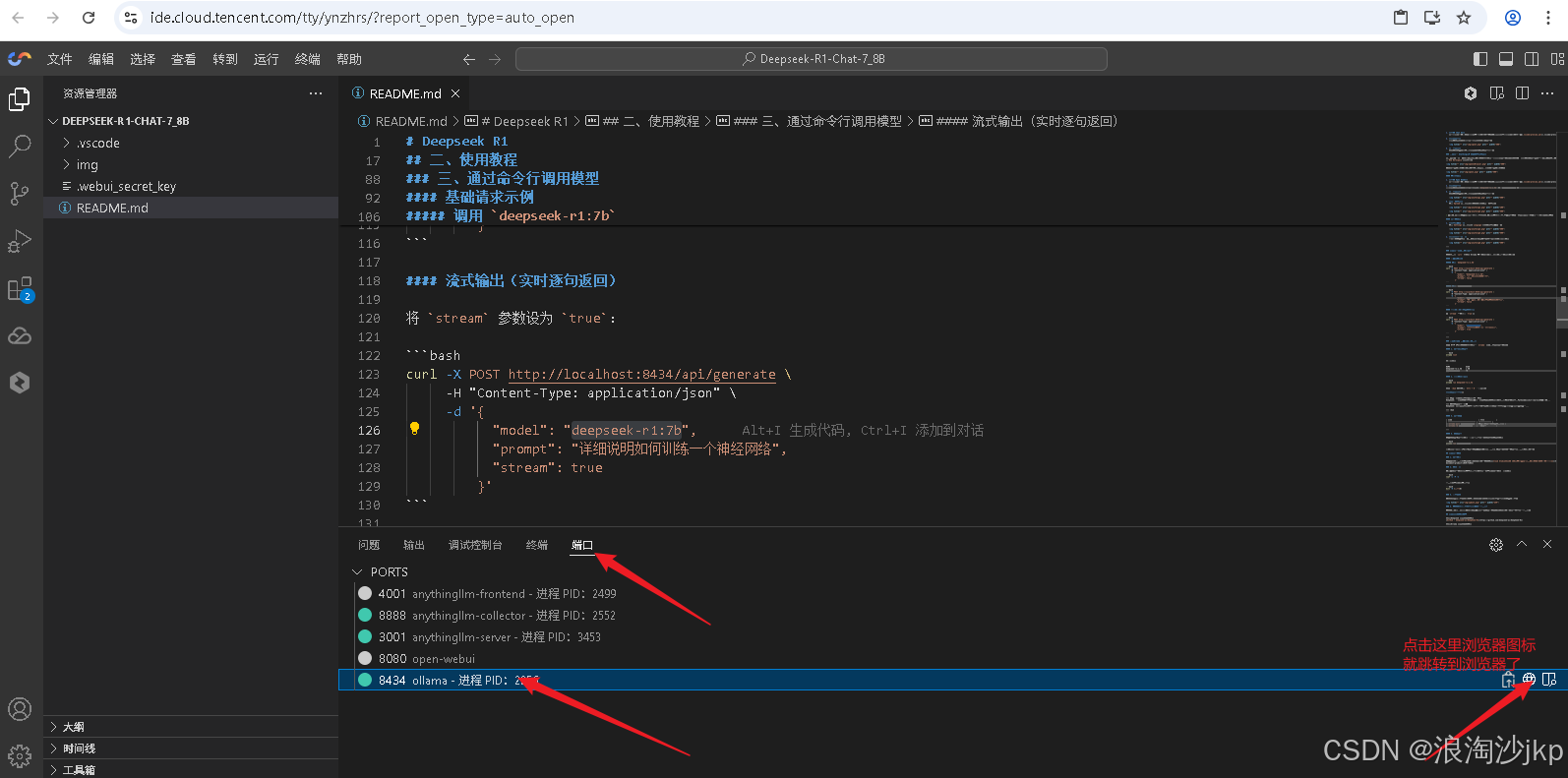
Task: Go forward in editor navigation history
Action: pyautogui.click(x=495, y=59)
